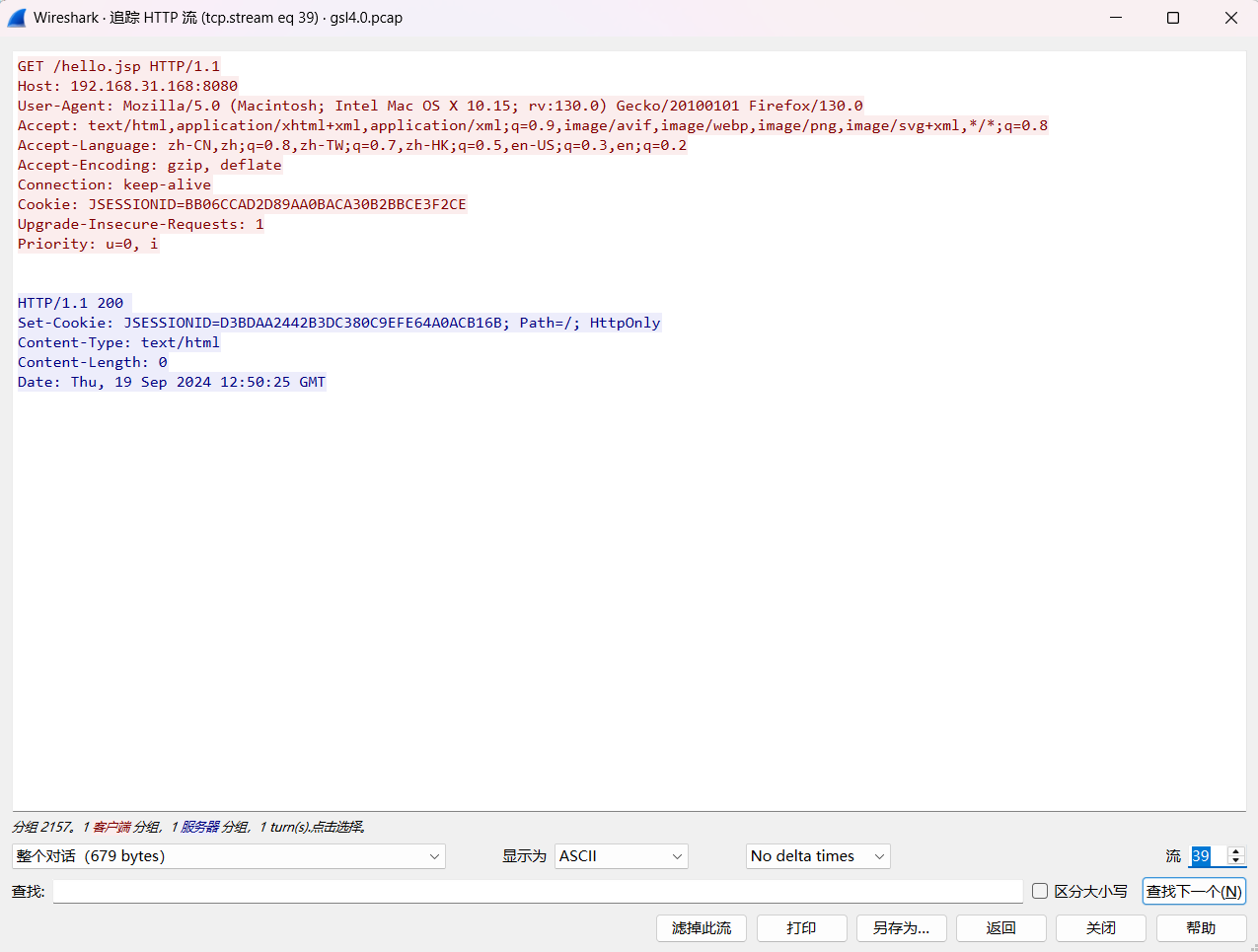The width and height of the screenshot is (1258, 952).
Task: Click the Wireshark shark fin title icon
Action: [x=17, y=18]
